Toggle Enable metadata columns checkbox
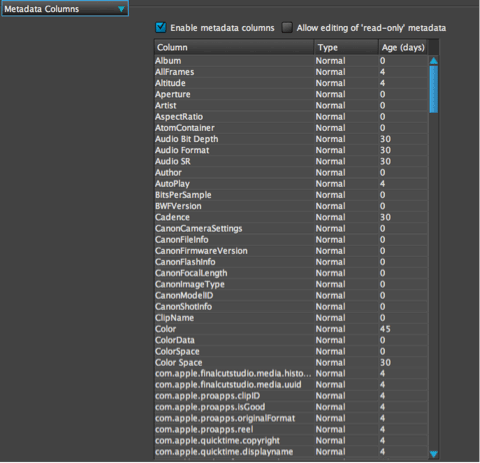480x463 pixels. 161,28
